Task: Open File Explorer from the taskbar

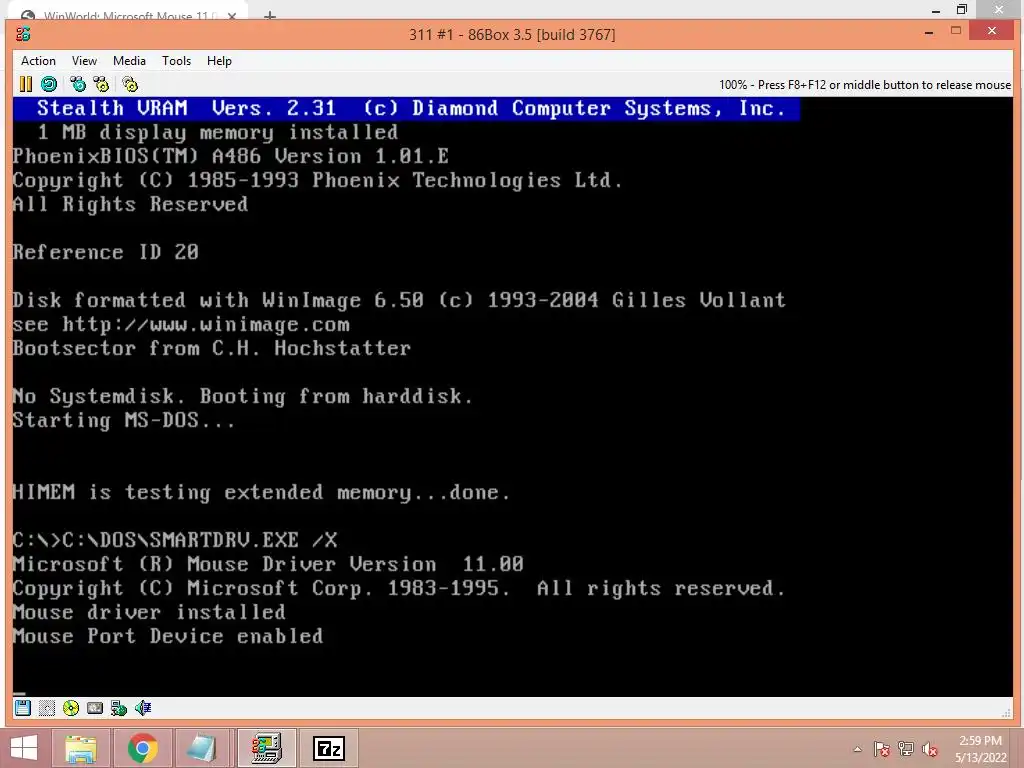Action: 81,748
